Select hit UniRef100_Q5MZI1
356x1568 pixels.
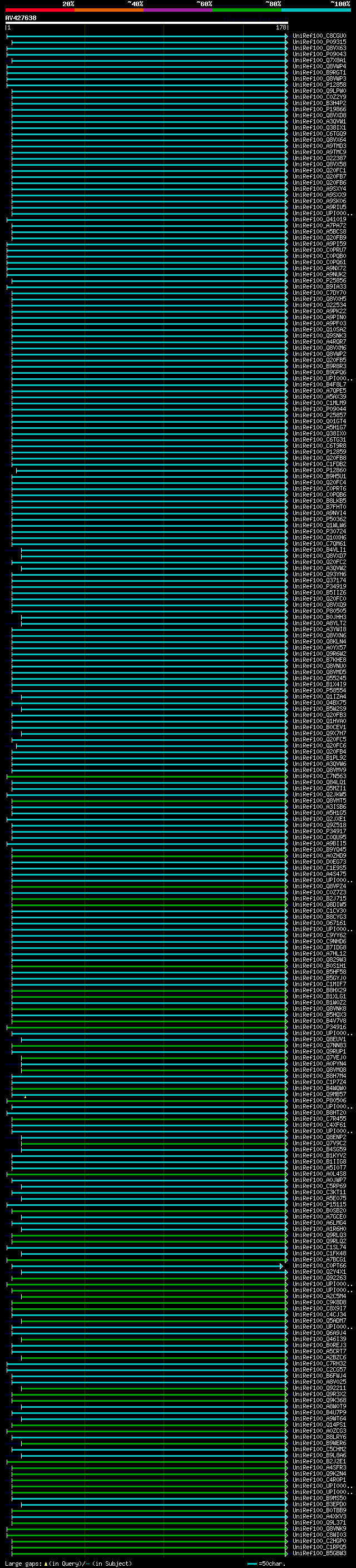tap(319, 788)
